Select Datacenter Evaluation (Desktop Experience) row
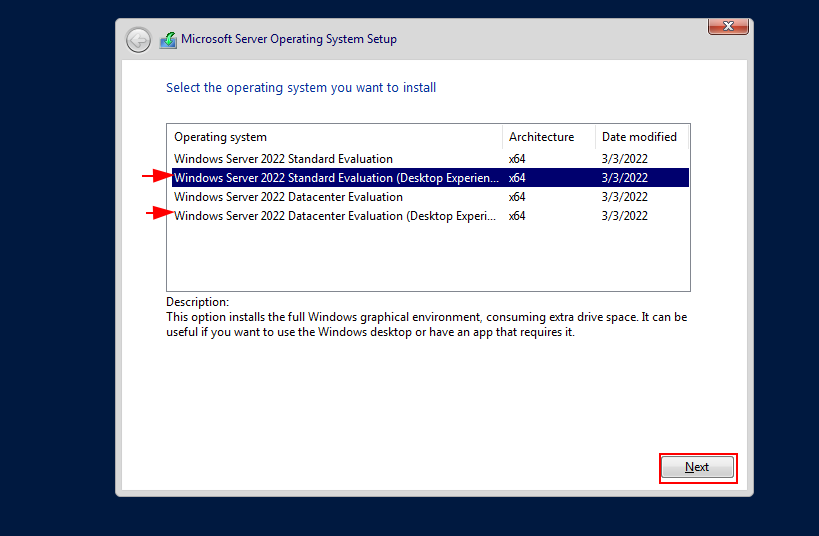Screen dimensions: 819x536 430,216
